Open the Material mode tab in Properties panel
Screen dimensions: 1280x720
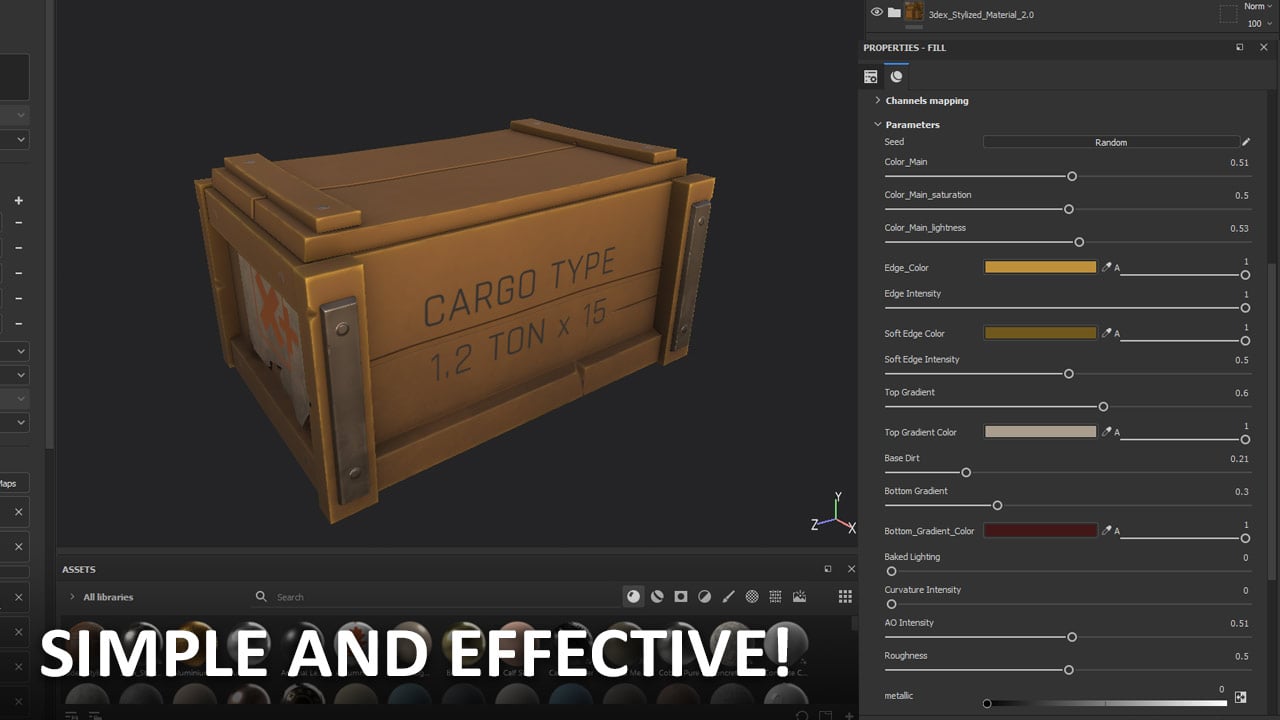[897, 76]
